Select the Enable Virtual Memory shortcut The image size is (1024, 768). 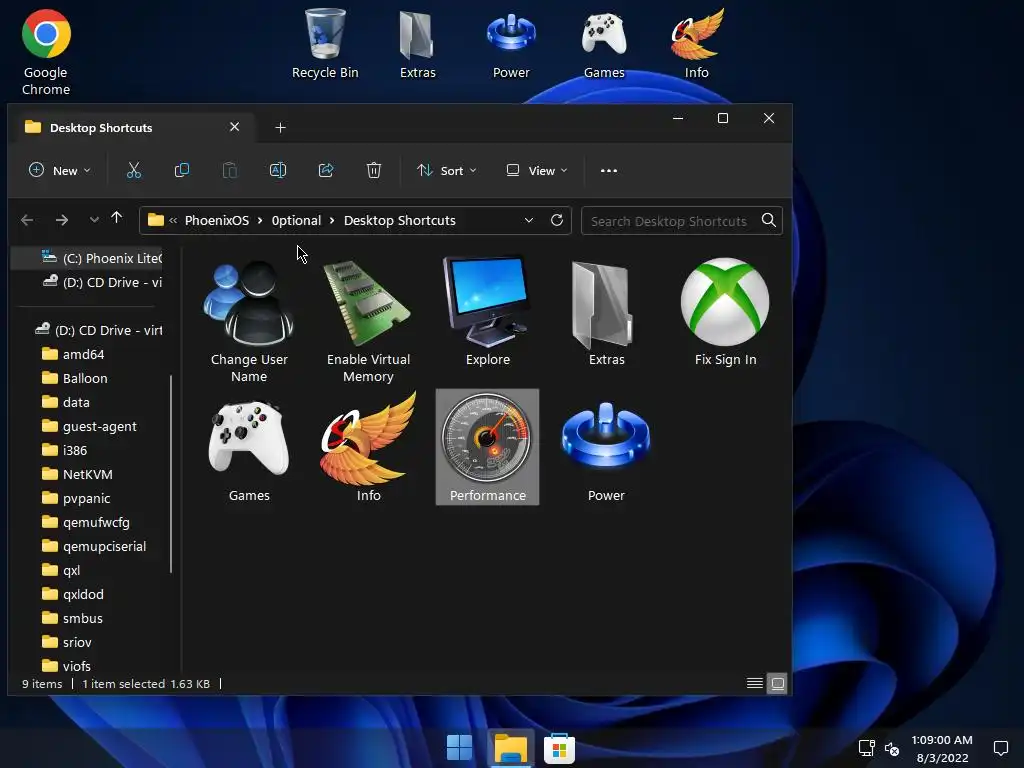tap(368, 321)
